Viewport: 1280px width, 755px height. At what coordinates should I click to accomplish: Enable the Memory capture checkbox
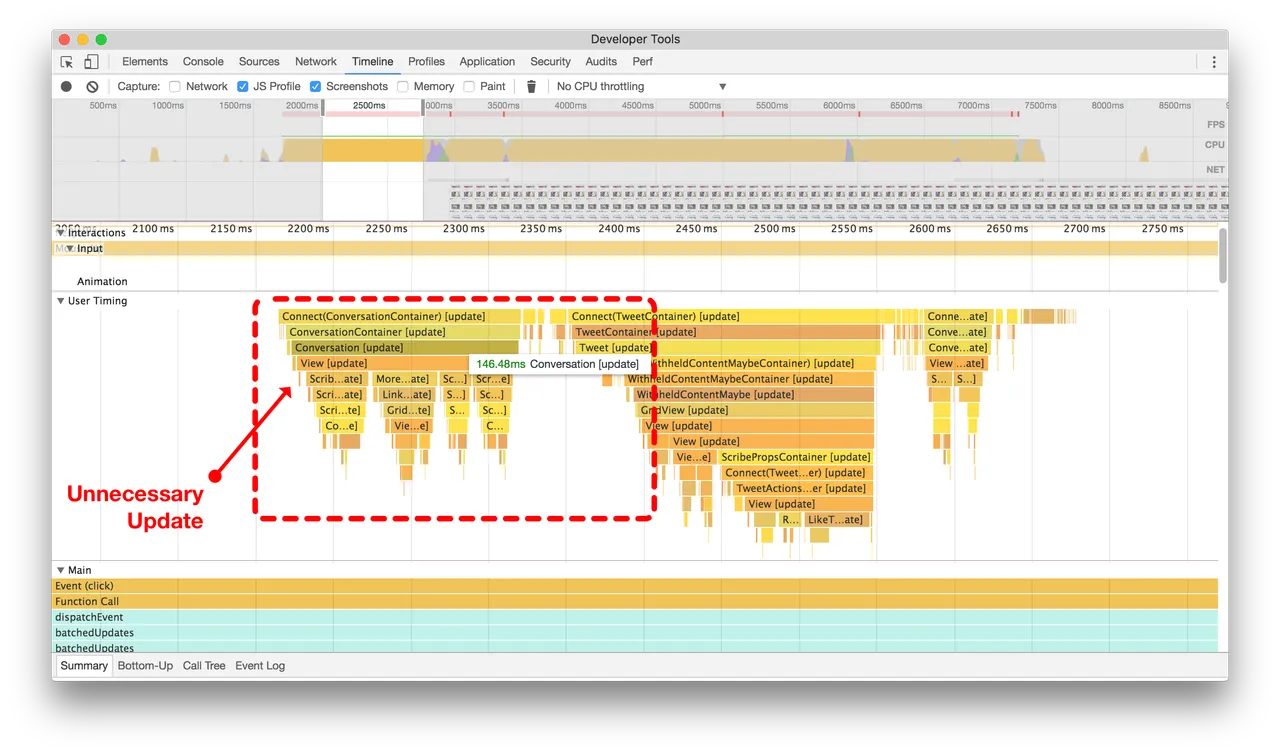click(x=404, y=86)
